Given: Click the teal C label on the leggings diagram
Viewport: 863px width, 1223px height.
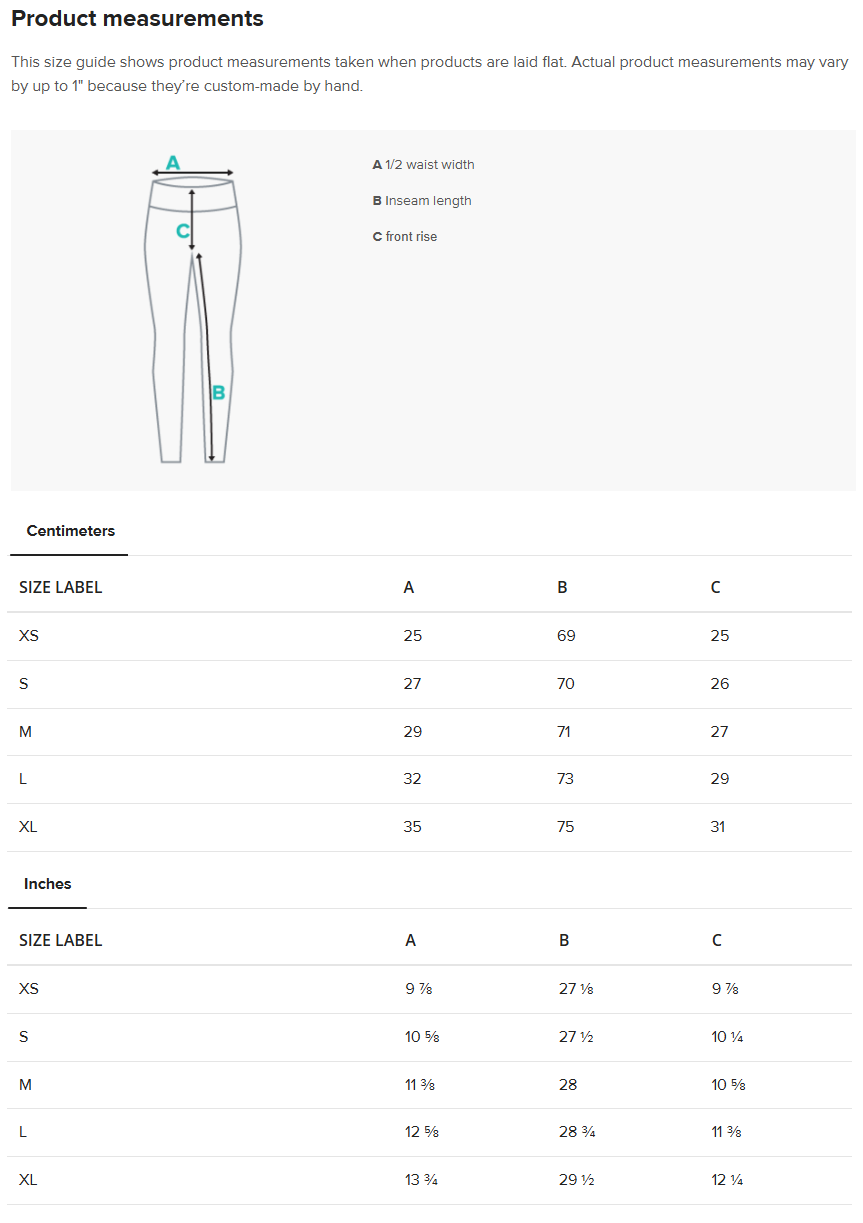Looking at the screenshot, I should pos(182,232).
